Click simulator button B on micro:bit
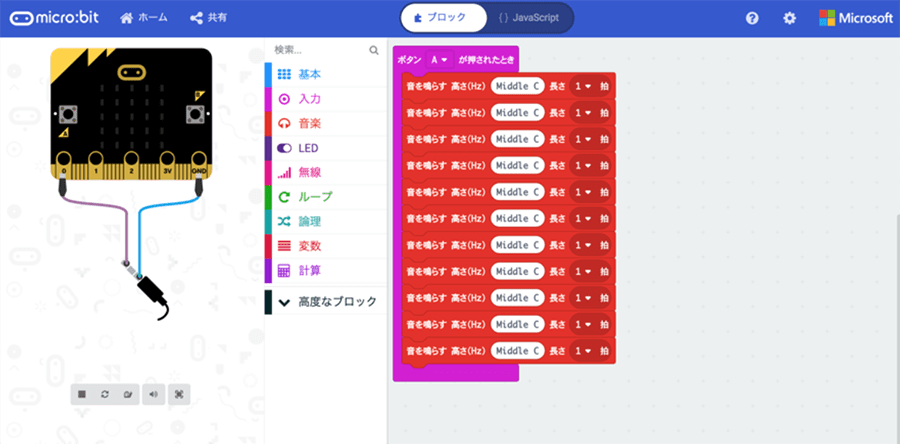Viewport: 900px width, 444px height. click(194, 114)
